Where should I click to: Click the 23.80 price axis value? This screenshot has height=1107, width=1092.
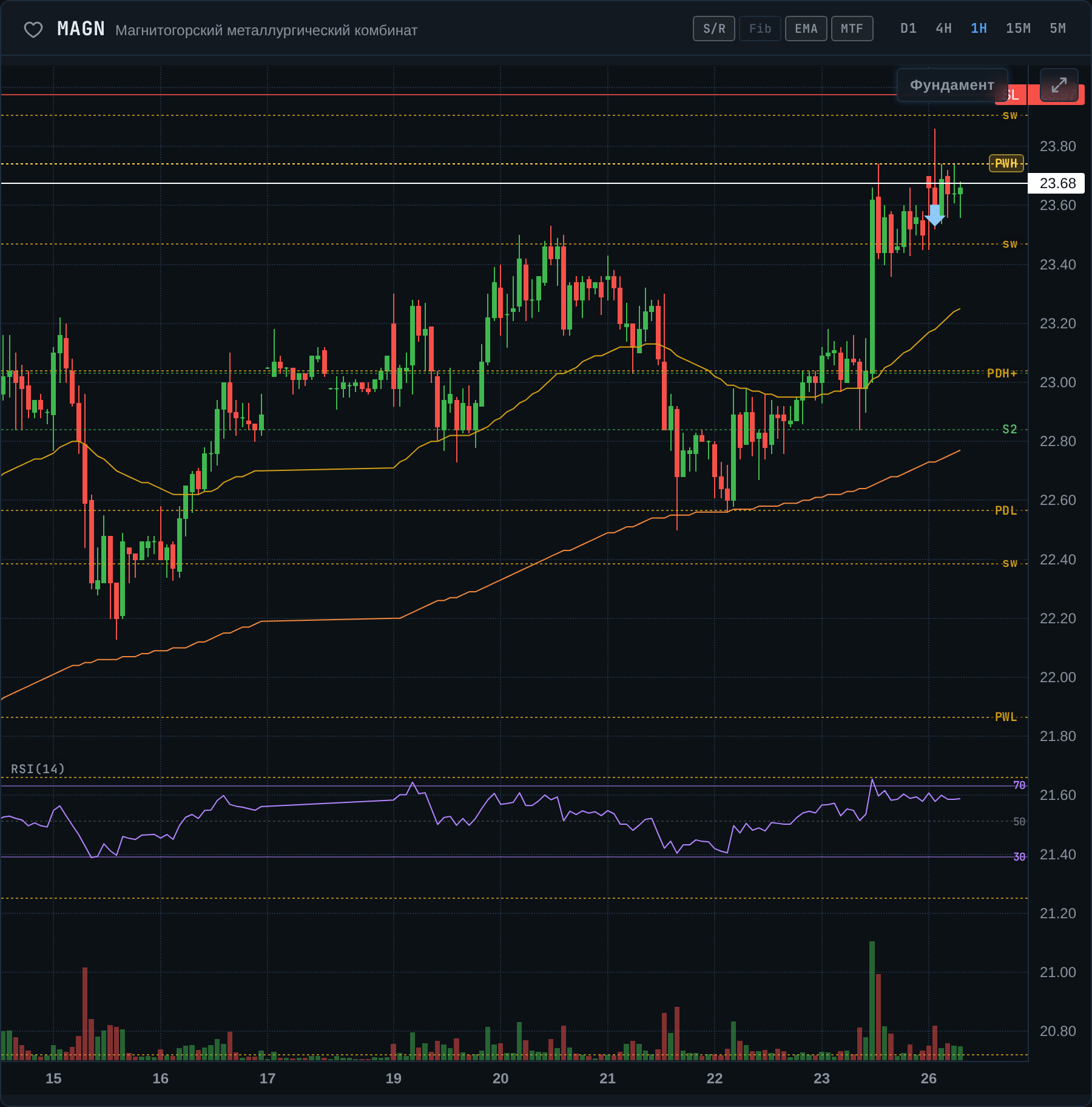[x=1057, y=146]
